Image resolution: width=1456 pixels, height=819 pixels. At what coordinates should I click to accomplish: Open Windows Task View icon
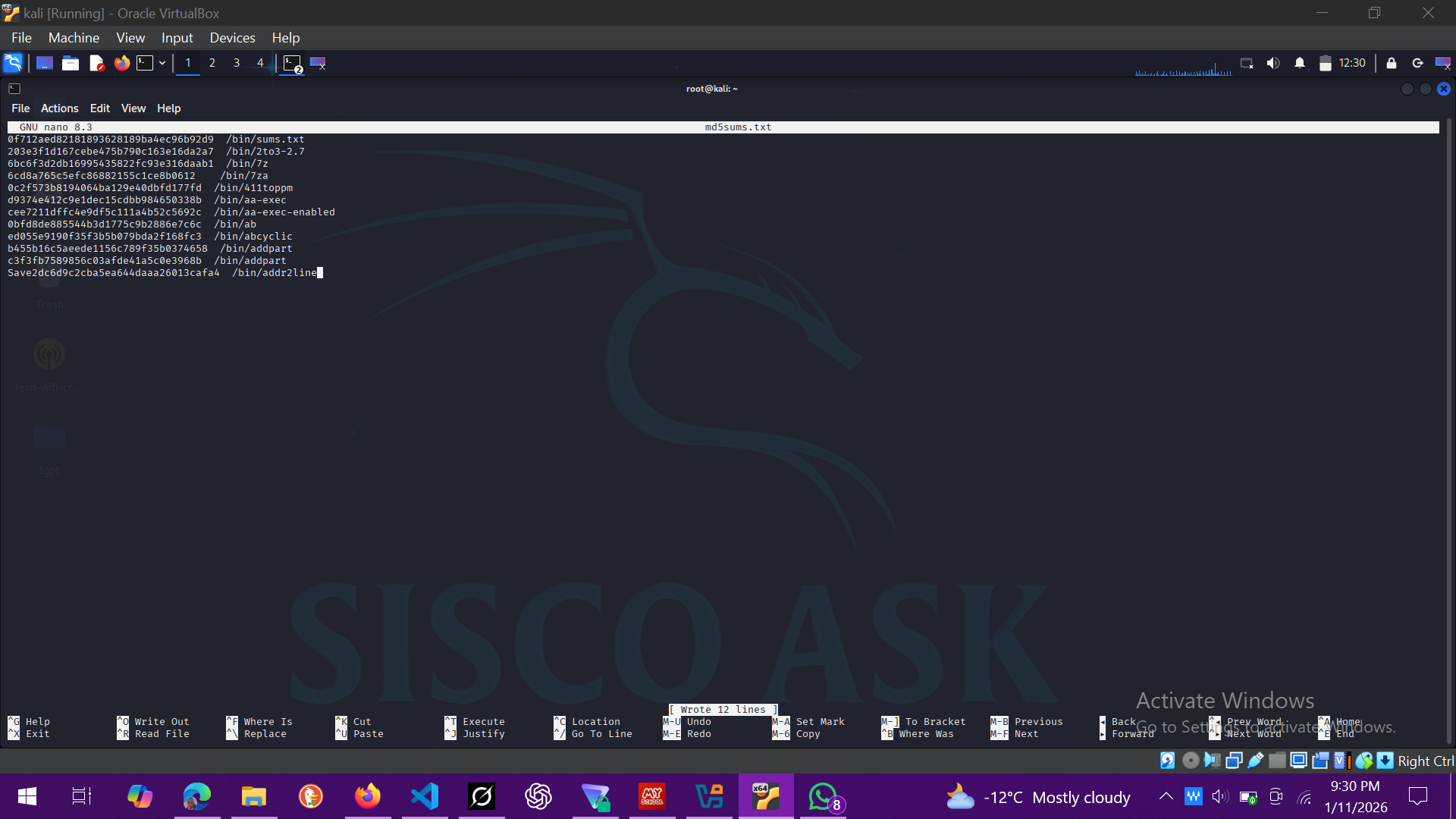click(82, 796)
